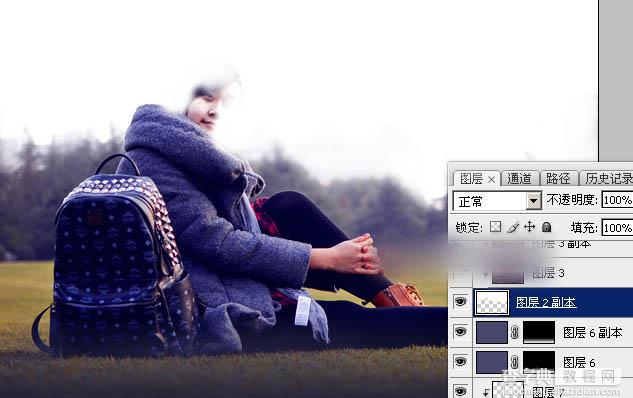Select the 图层 6 color fill thumbnail
The height and width of the screenshot is (398, 633).
[x=492, y=362]
